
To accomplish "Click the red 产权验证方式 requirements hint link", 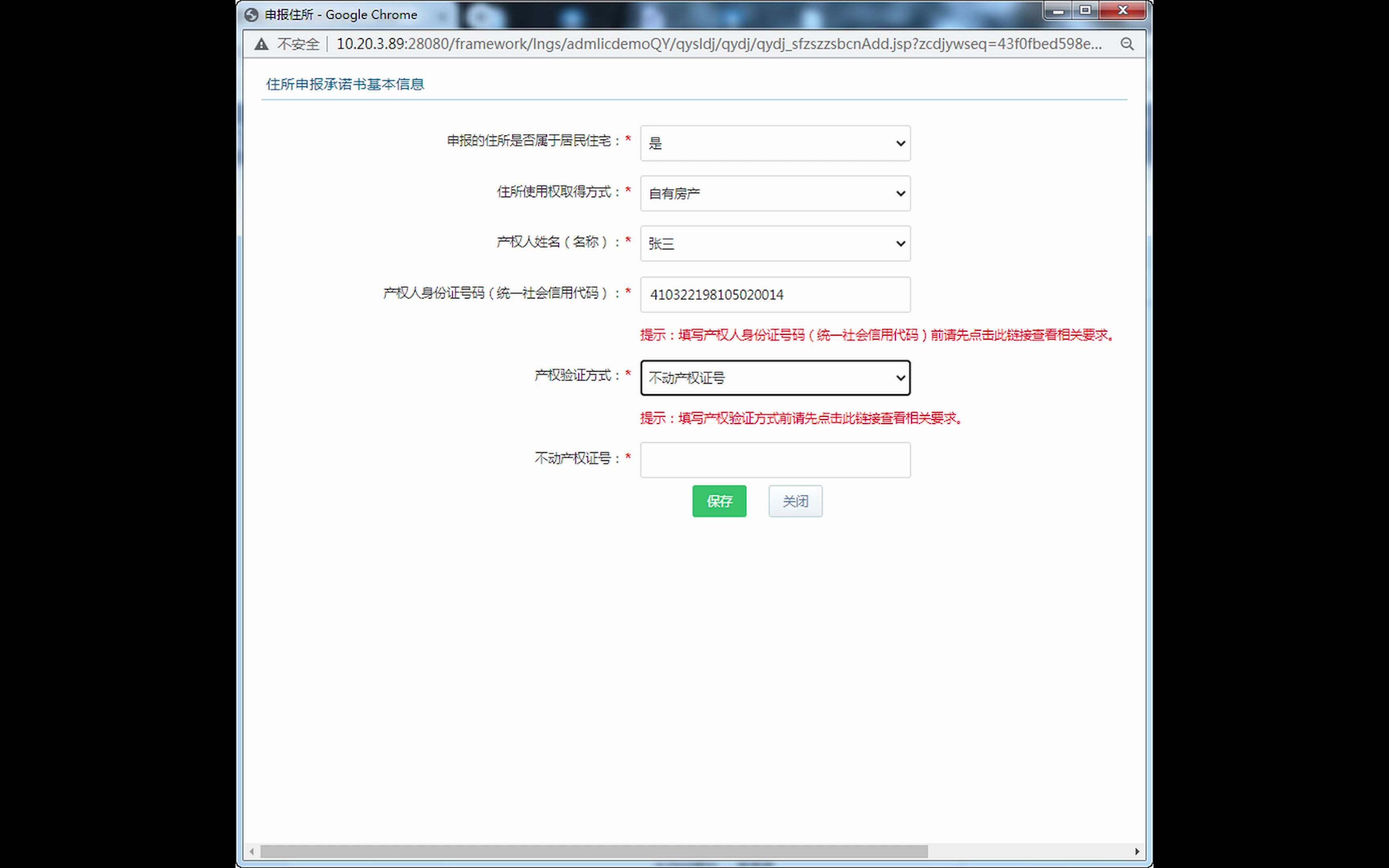I will click(x=802, y=418).
